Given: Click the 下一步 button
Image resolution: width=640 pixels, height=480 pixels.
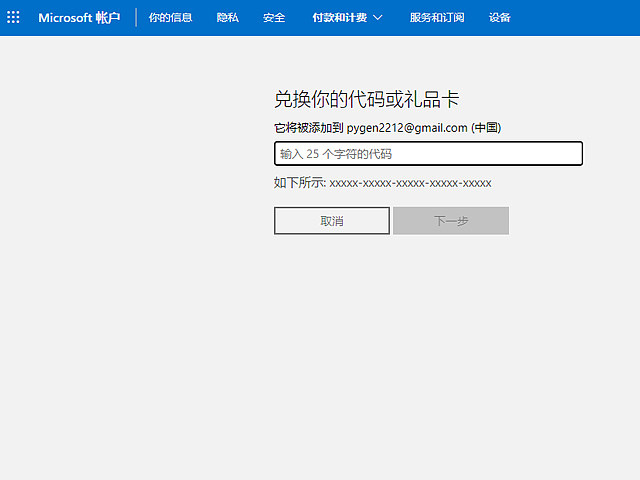Looking at the screenshot, I should pyautogui.click(x=451, y=221).
